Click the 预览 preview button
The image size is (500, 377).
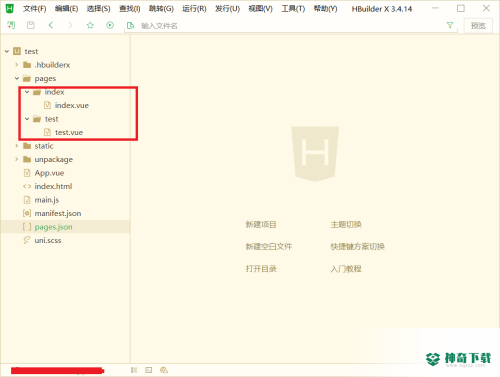pos(478,26)
